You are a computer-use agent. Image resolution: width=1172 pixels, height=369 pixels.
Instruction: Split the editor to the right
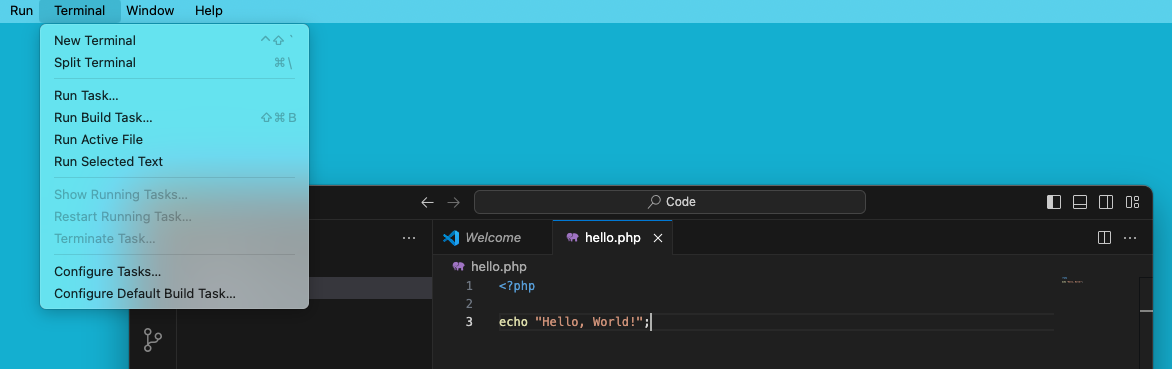(1104, 238)
